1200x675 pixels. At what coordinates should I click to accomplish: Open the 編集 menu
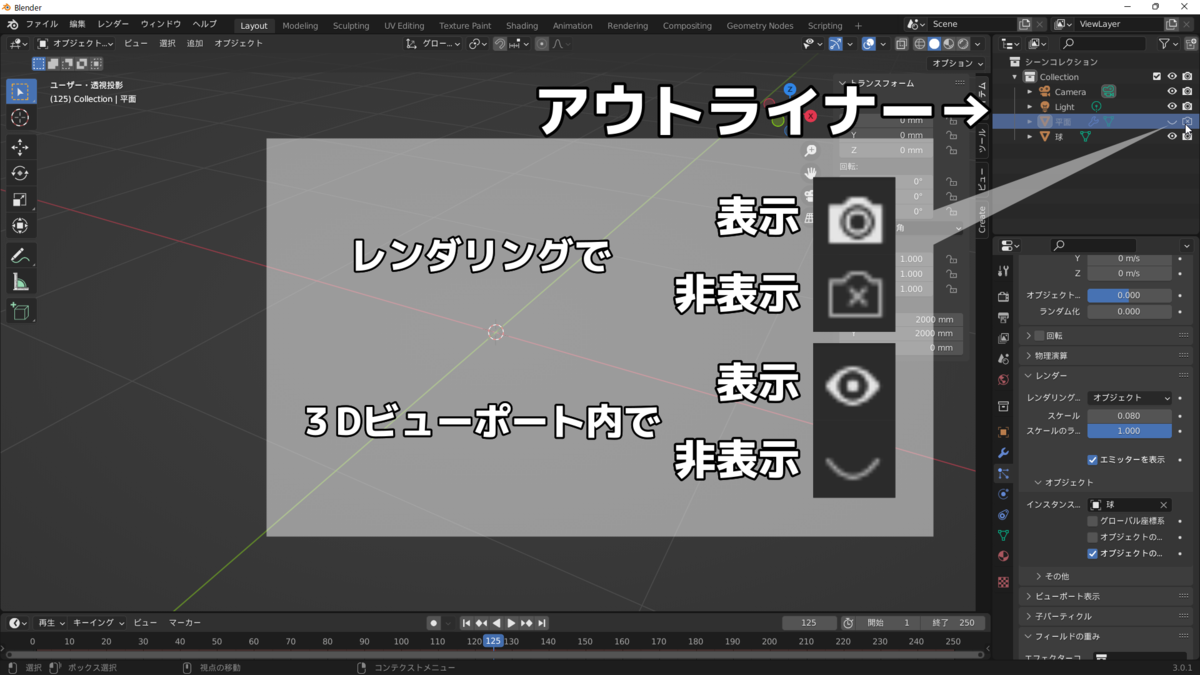78,24
